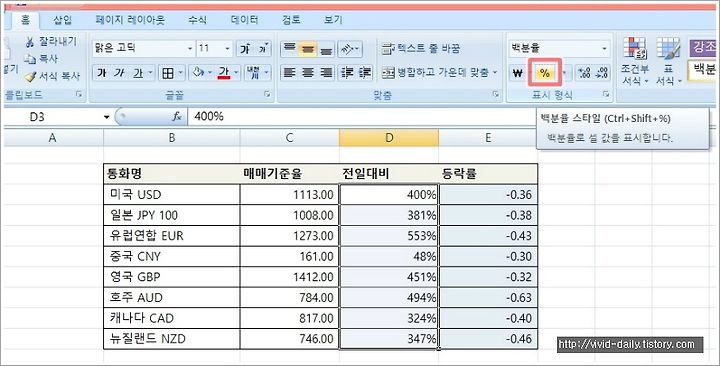
Task: Click the Copy (복사) button
Action: [41, 59]
